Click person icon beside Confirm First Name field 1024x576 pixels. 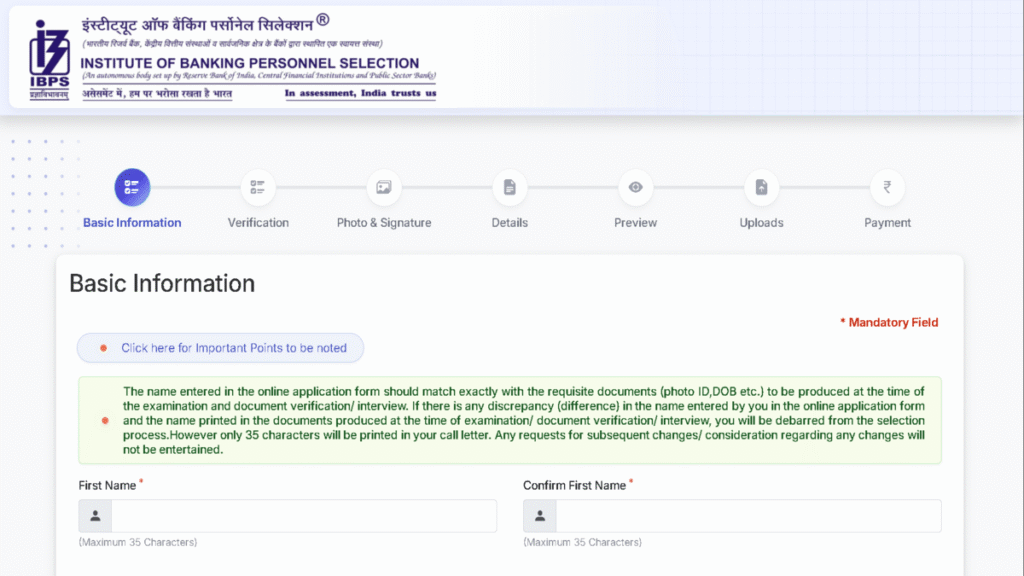(x=540, y=516)
